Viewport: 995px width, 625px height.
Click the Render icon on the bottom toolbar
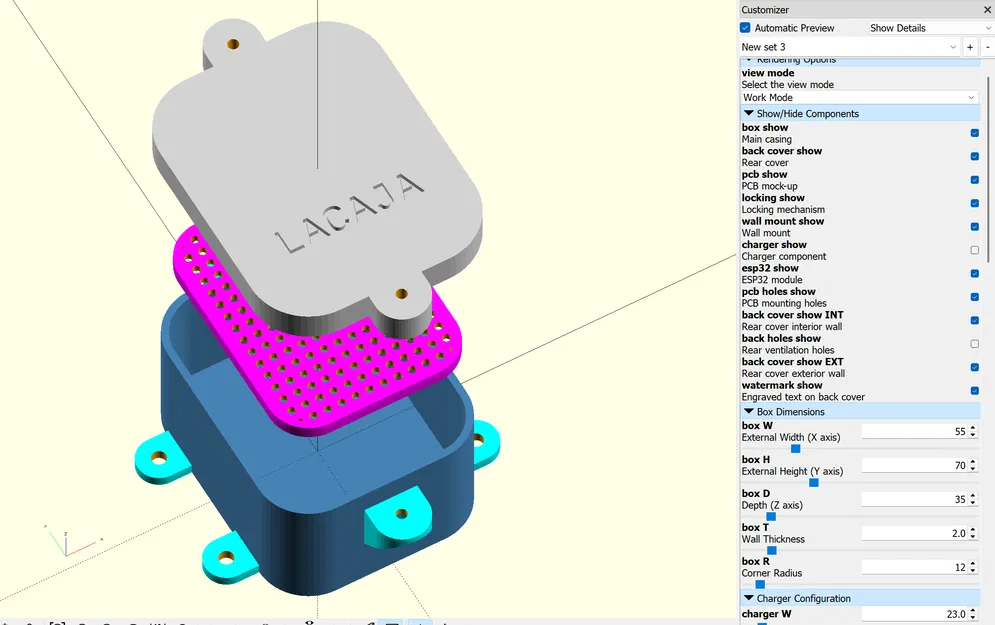point(29,621)
